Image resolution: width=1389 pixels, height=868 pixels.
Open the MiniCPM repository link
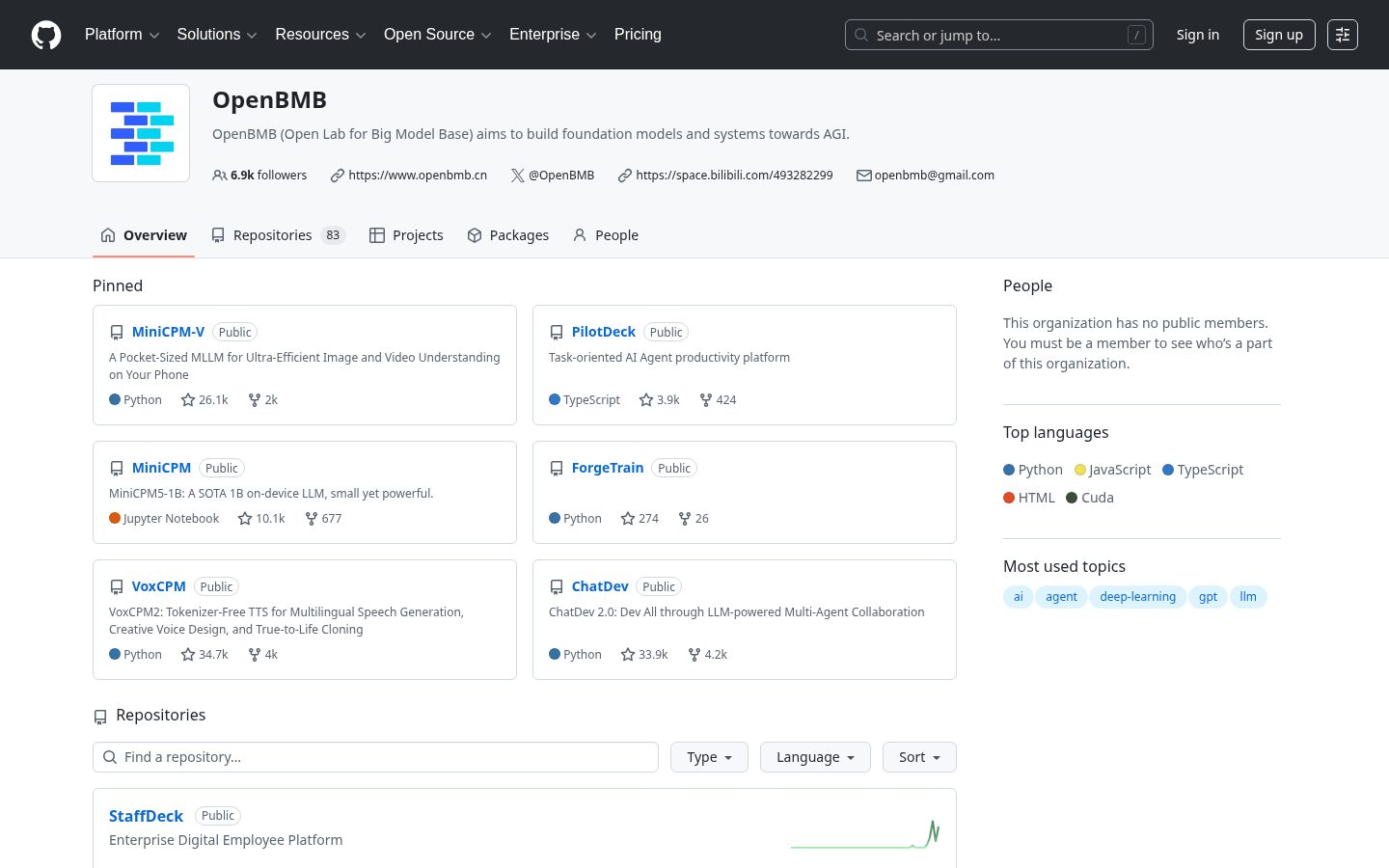[161, 468]
